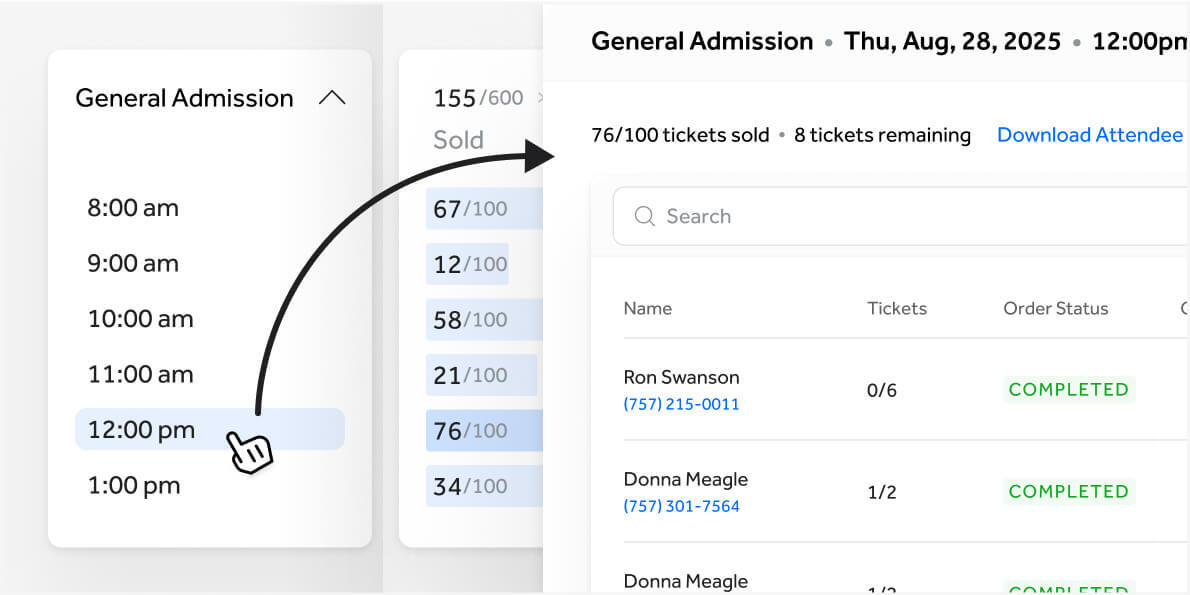Choose the 1:00 pm time slot
Viewport: 1190px width, 595px height.
point(134,486)
